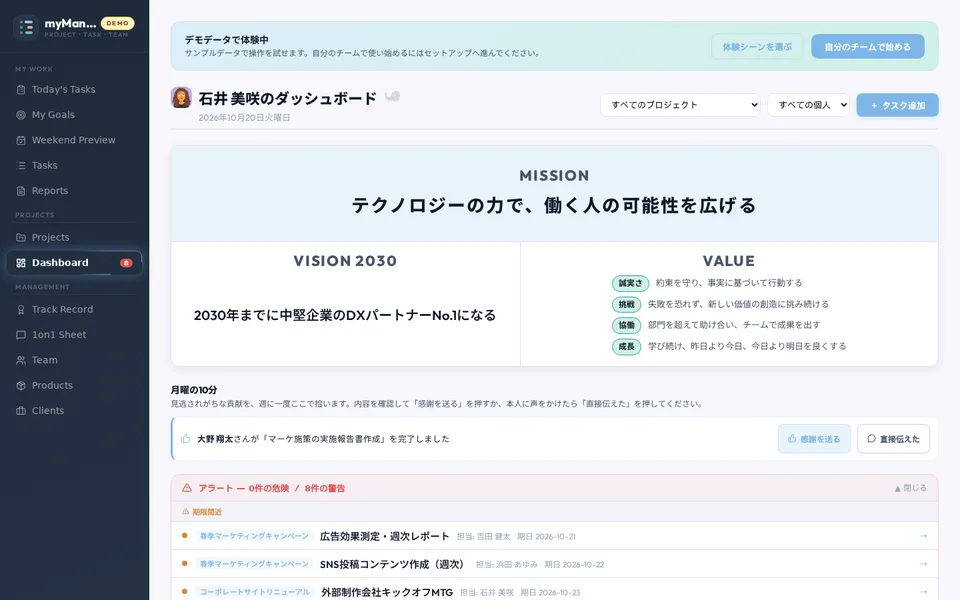960x600 pixels.
Task: Click the Products box icon
Action: (21, 386)
